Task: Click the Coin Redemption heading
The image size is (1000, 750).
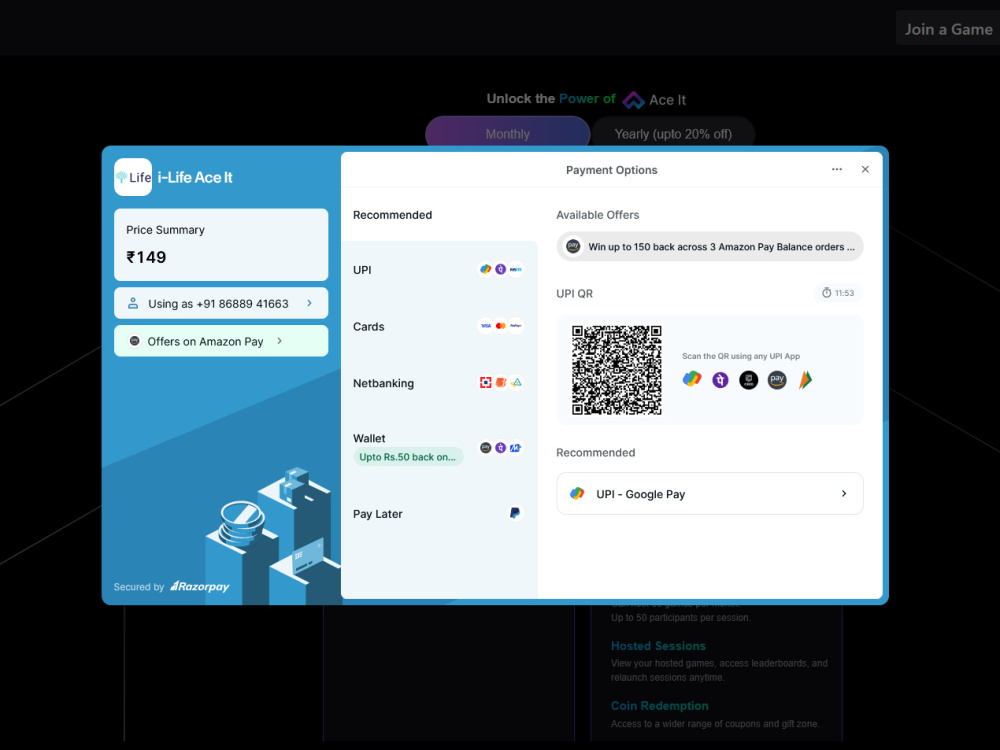Action: click(659, 706)
